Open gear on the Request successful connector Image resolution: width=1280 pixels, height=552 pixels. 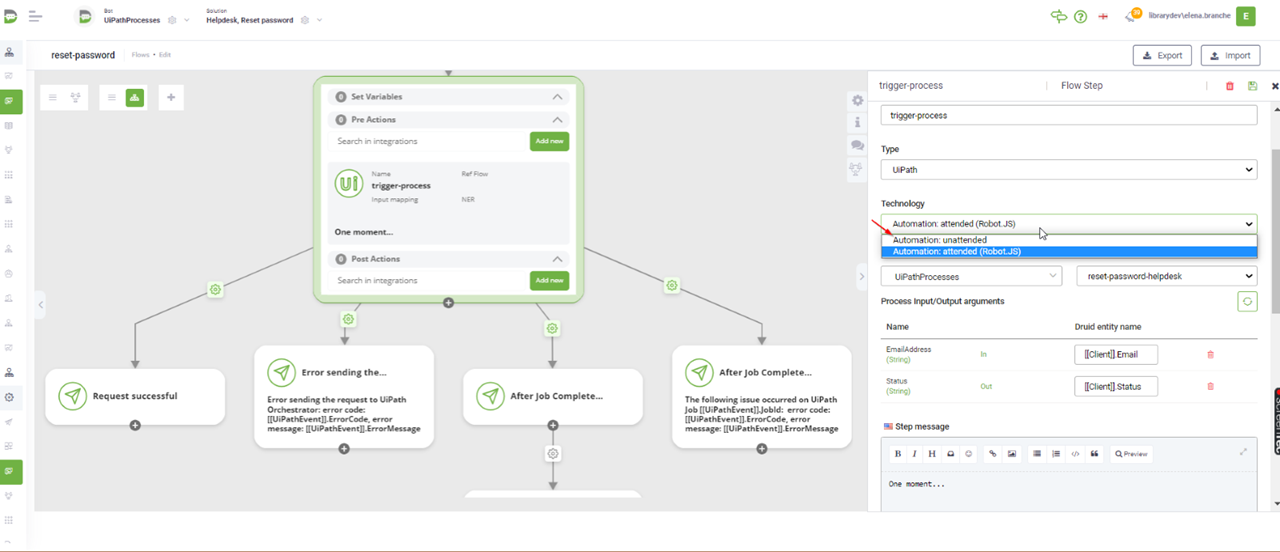[x=214, y=290]
